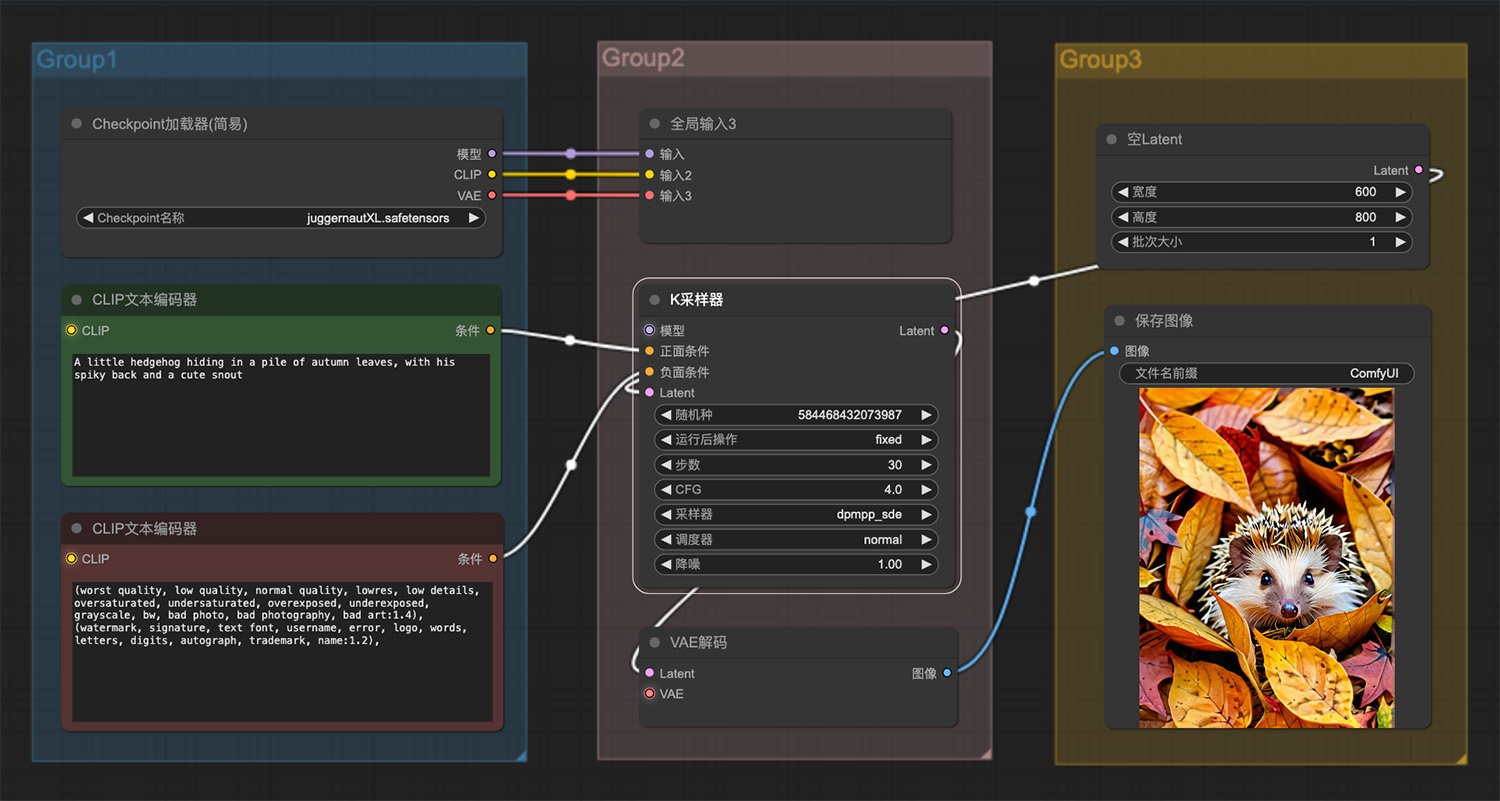The width and height of the screenshot is (1500, 801).
Task: Click 条件 output port of green CLIP文本编码器
Action: tap(490, 330)
